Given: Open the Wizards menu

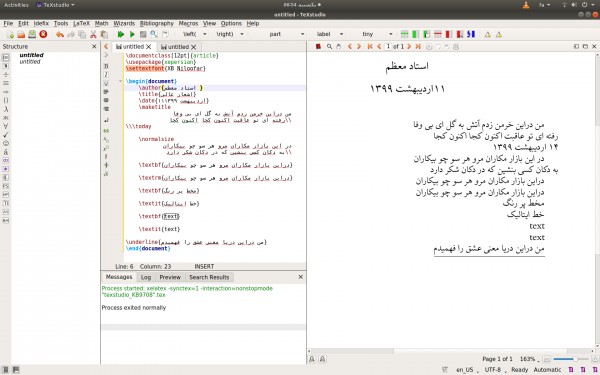Looking at the screenshot, I should (124, 23).
